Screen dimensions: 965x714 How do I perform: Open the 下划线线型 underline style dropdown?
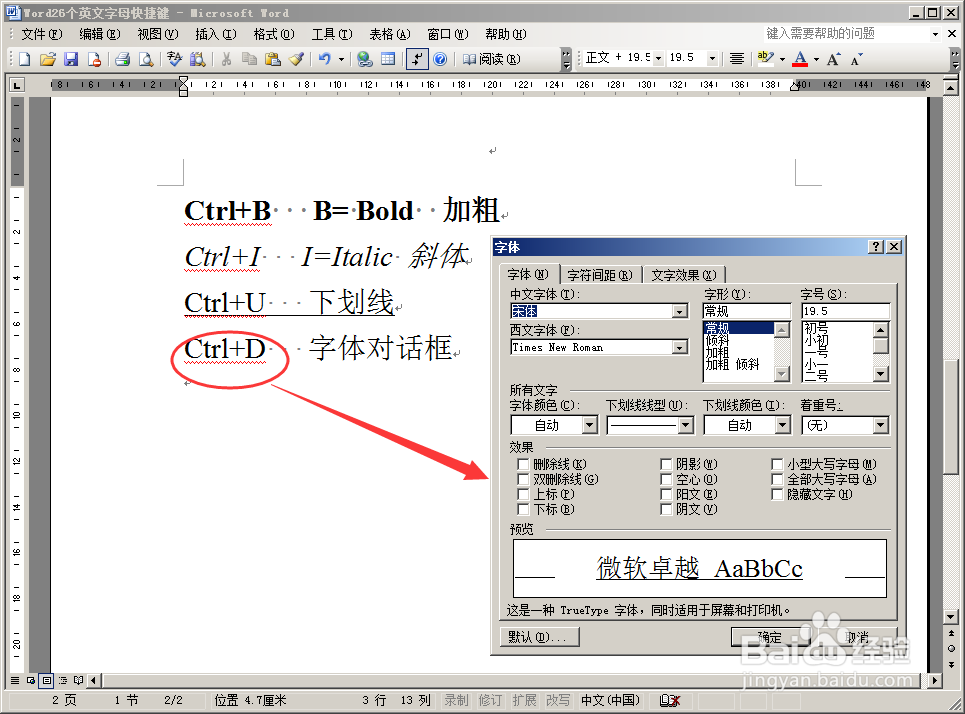click(686, 425)
